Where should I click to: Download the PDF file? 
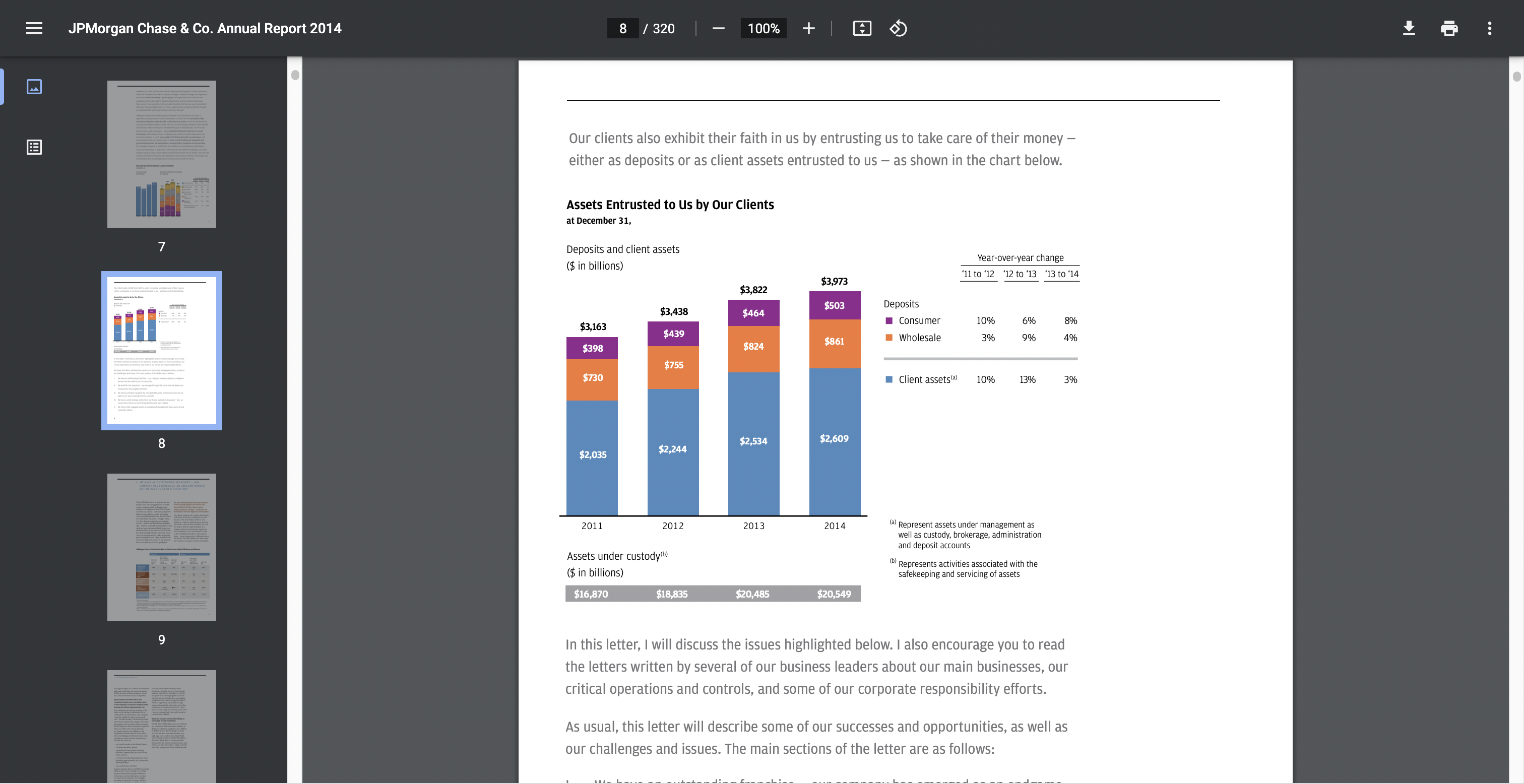click(1409, 28)
